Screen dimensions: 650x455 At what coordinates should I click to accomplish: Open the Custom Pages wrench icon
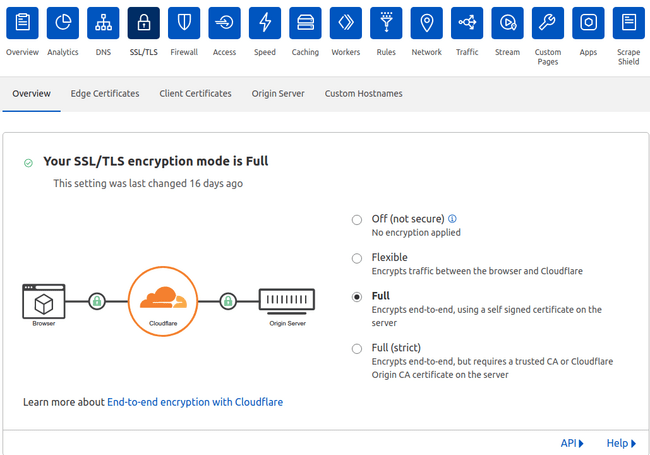[x=548, y=23]
